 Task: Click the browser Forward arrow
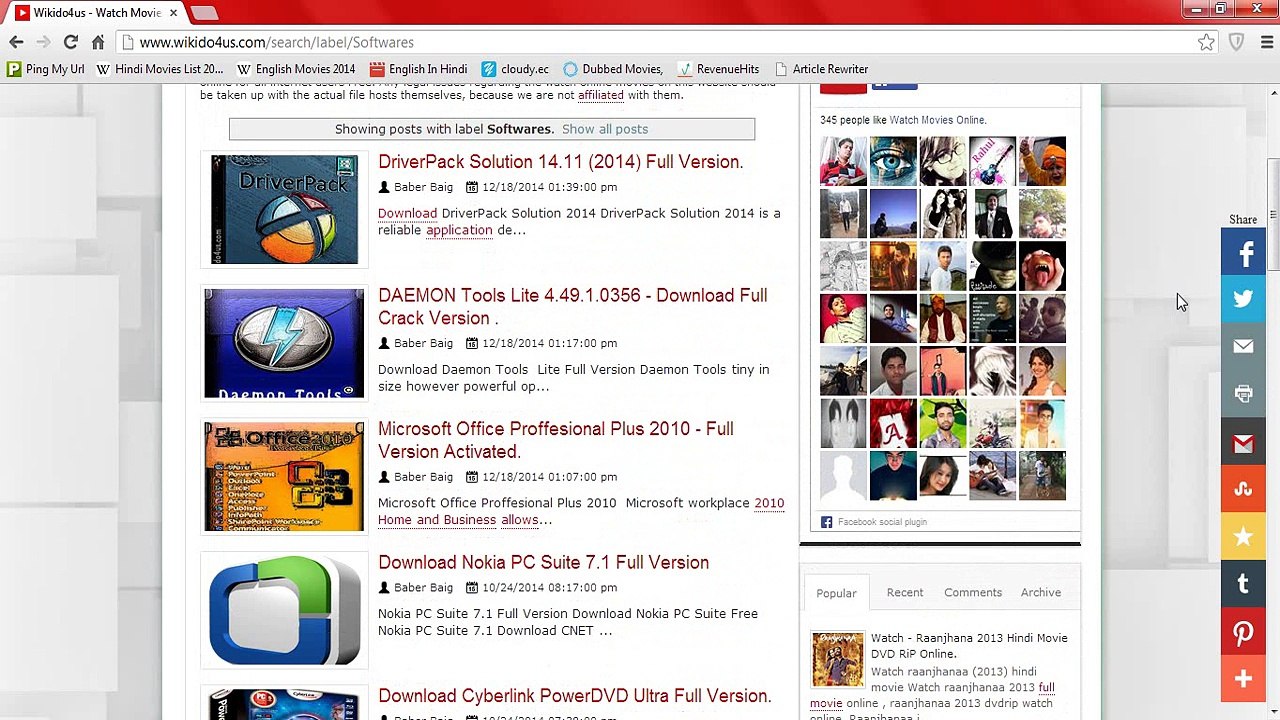pyautogui.click(x=43, y=42)
